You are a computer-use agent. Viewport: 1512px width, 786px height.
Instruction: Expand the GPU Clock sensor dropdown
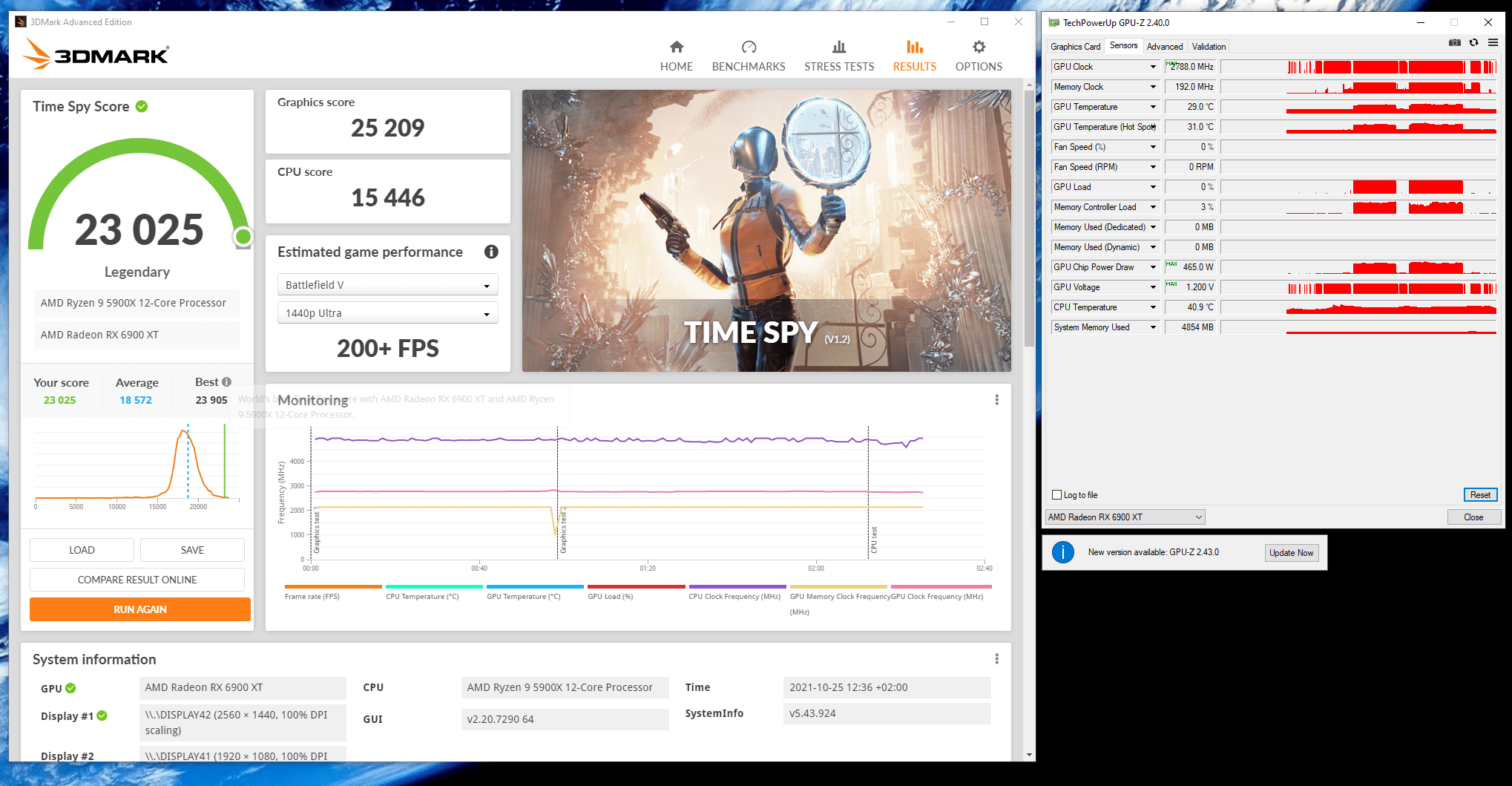[1153, 67]
